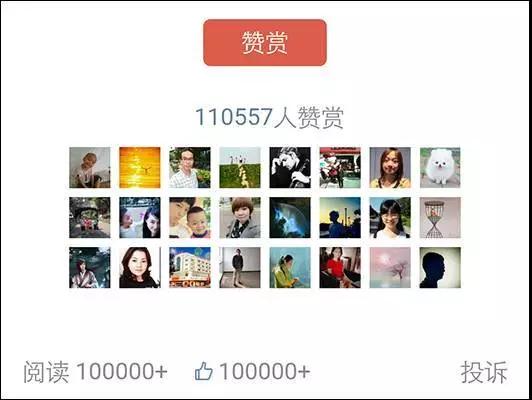Click the woman in red dress avatar
The image size is (532, 400).
pyautogui.click(x=340, y=267)
